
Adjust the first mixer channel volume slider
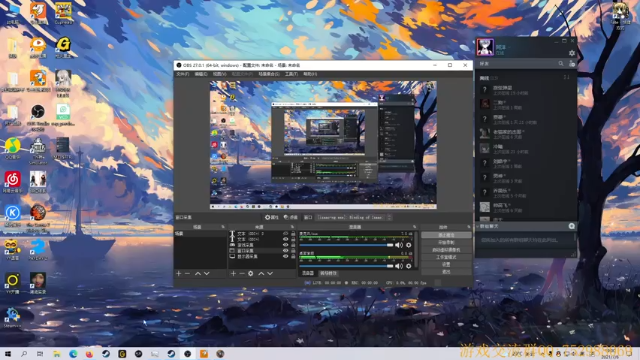point(346,245)
